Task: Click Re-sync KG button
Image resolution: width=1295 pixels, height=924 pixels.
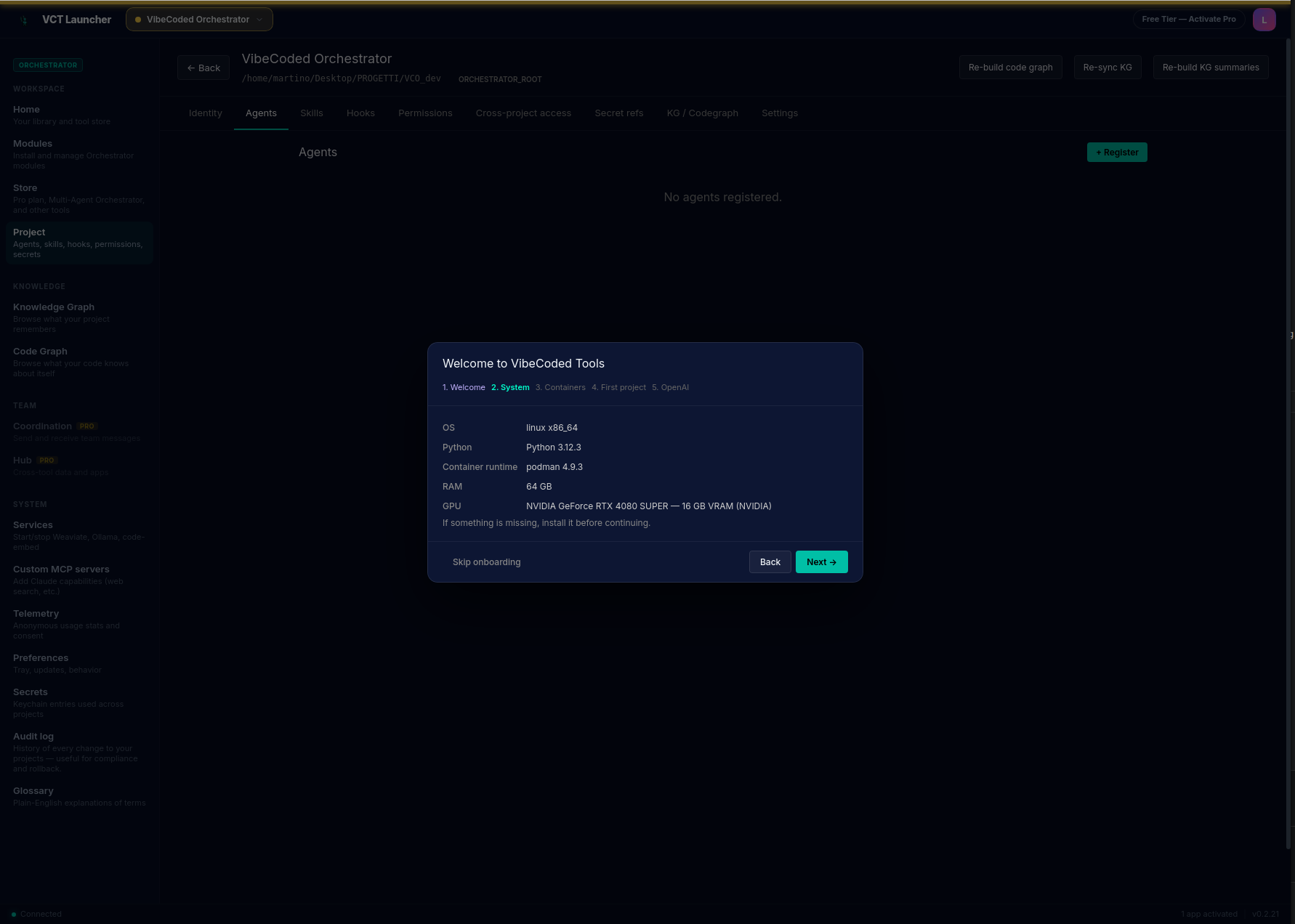Action: coord(1108,68)
